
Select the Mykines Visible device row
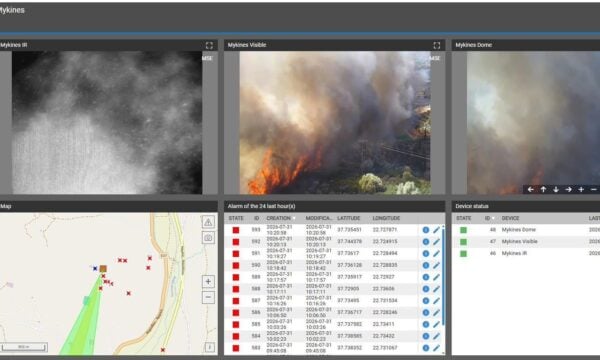(x=526, y=242)
